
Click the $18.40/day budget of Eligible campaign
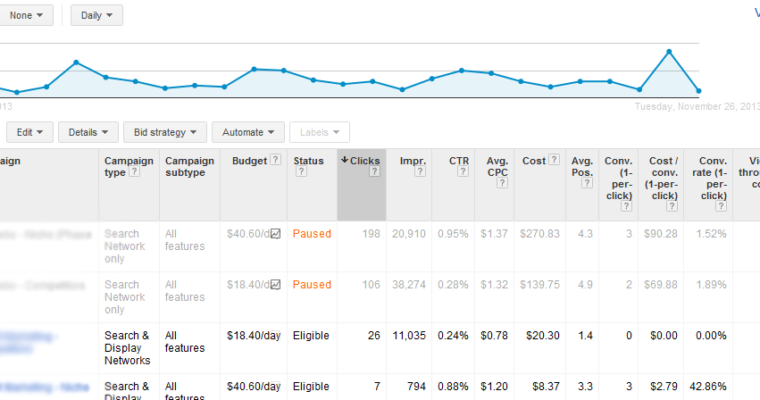[x=253, y=336]
